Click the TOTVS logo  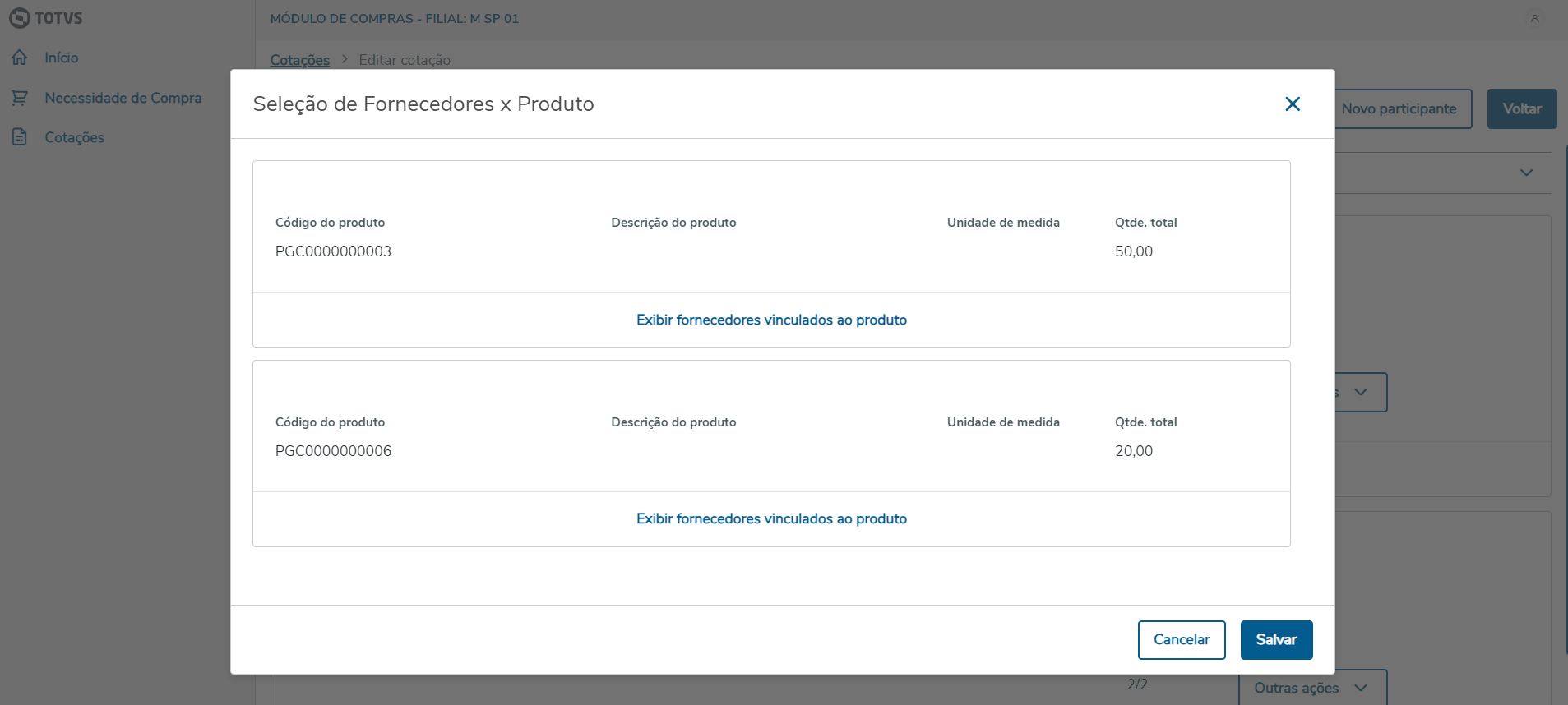pos(46,18)
